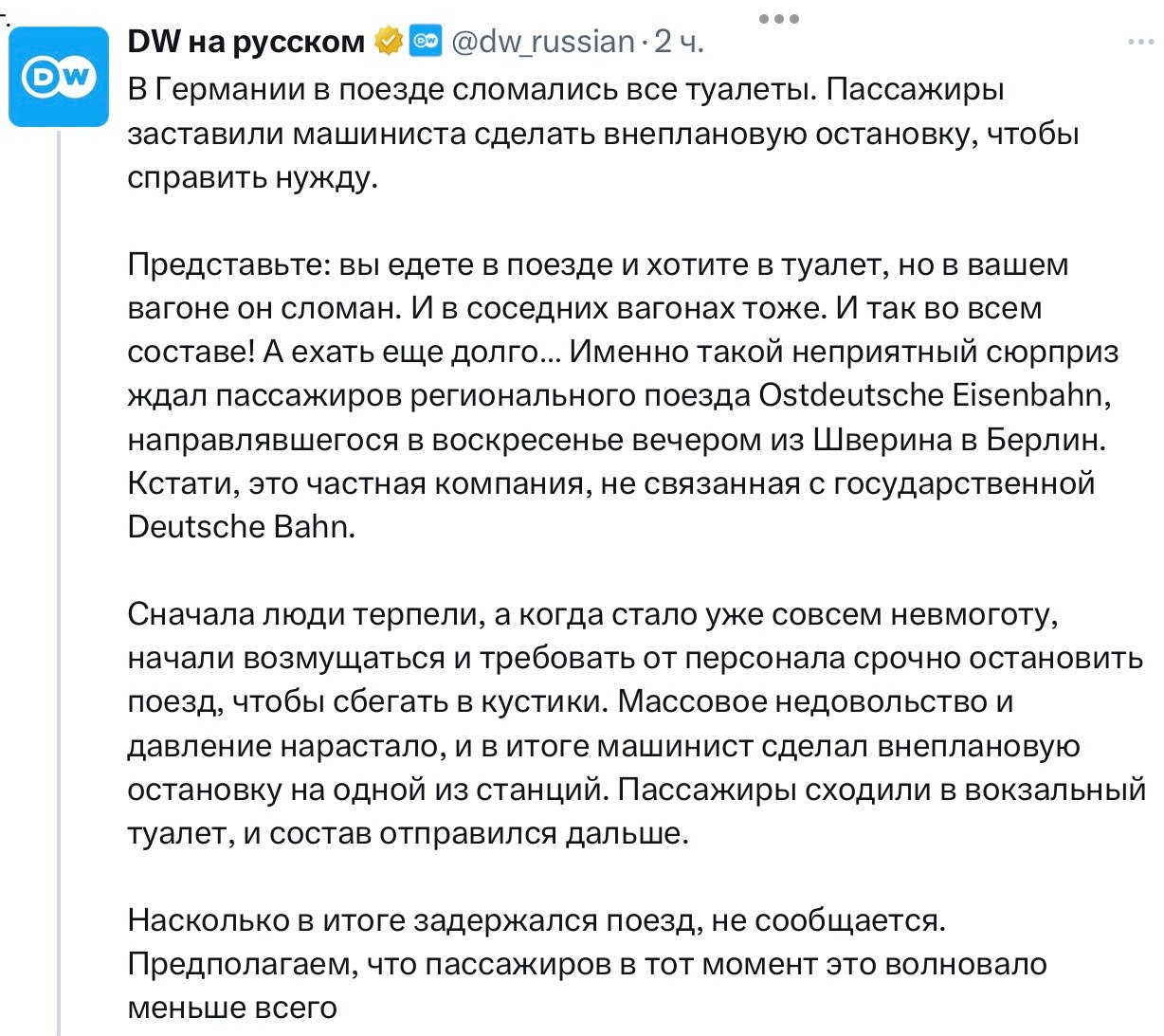
Task: Open the DW profile avatar
Action: [59, 77]
